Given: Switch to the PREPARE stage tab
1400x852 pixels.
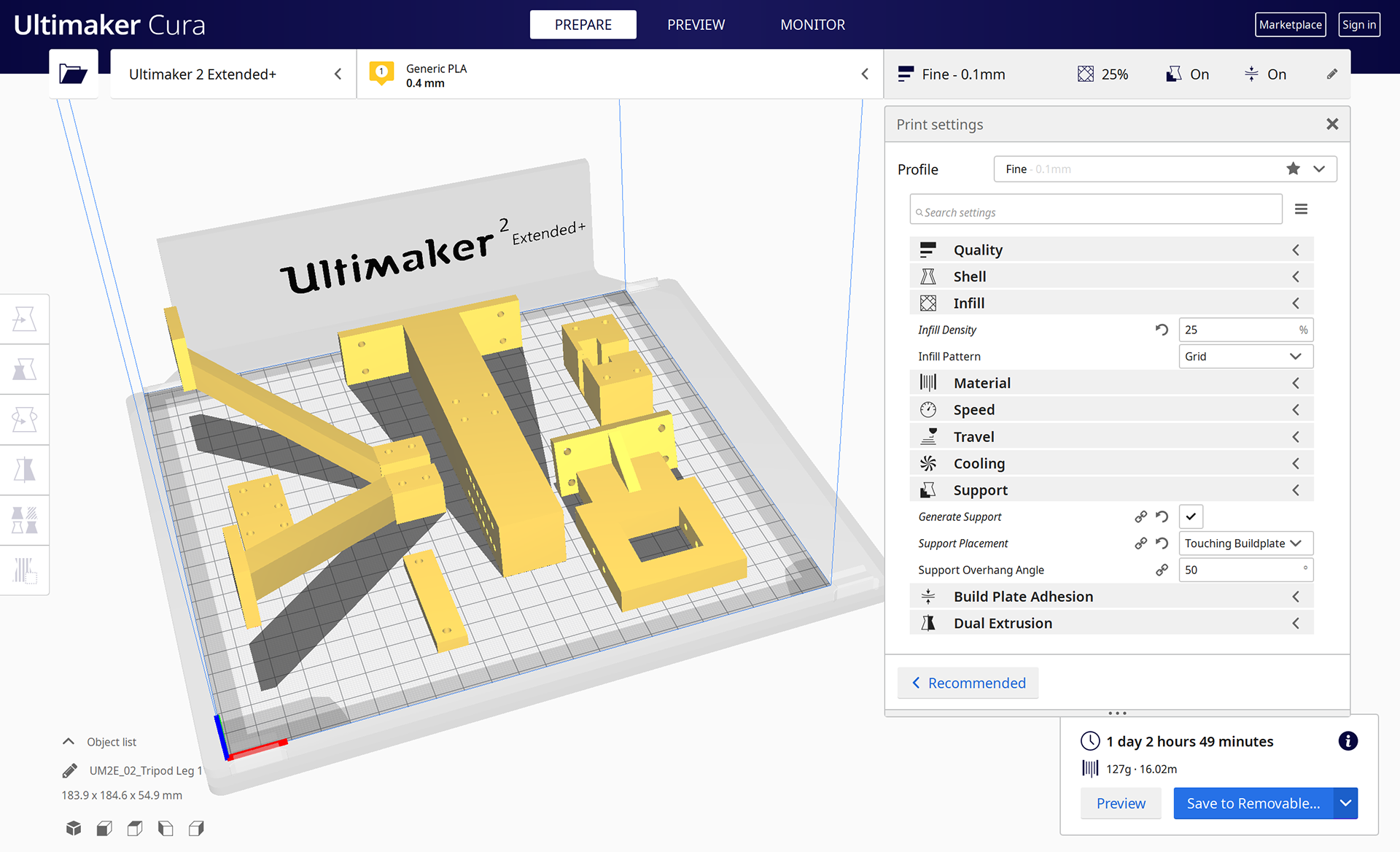Looking at the screenshot, I should (x=583, y=25).
